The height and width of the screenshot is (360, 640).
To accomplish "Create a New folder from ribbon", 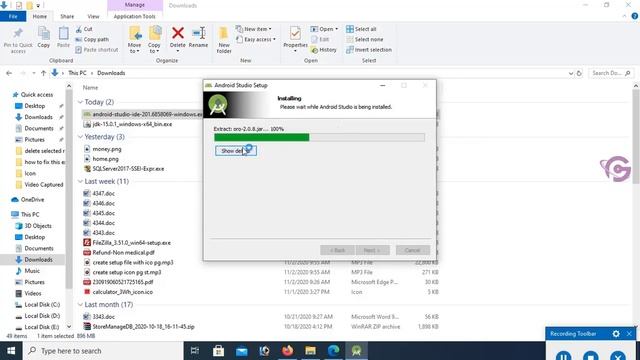I will 224,40.
